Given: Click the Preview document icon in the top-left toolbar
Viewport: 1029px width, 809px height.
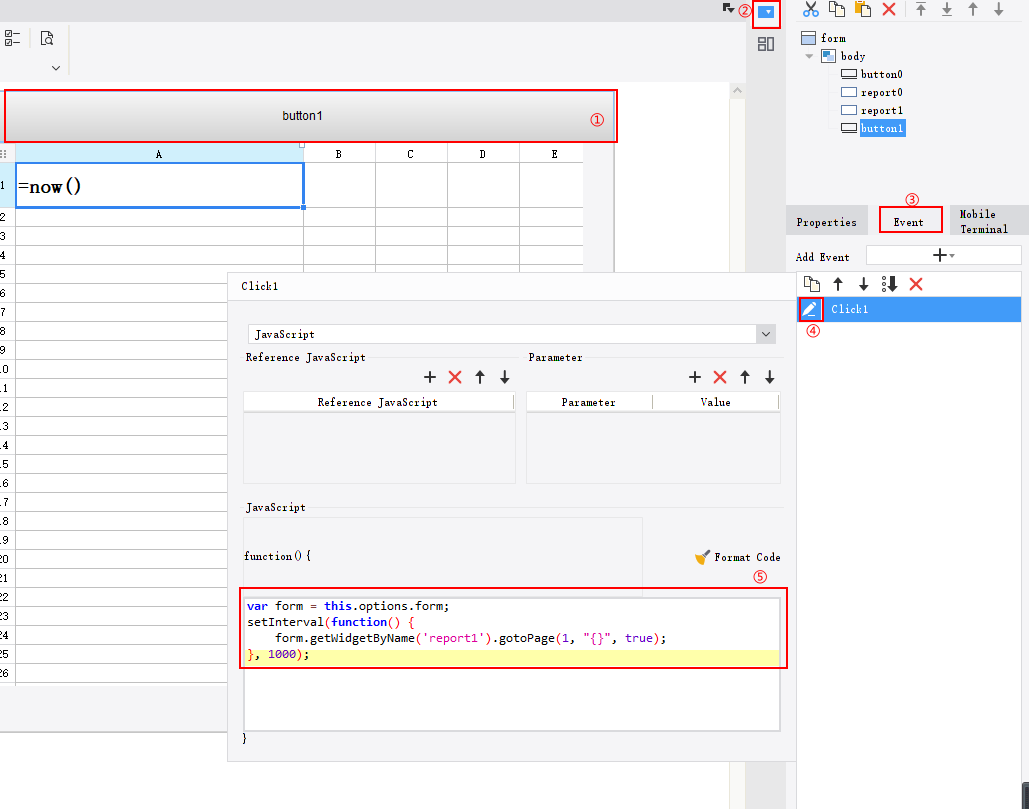Looking at the screenshot, I should tap(46, 36).
